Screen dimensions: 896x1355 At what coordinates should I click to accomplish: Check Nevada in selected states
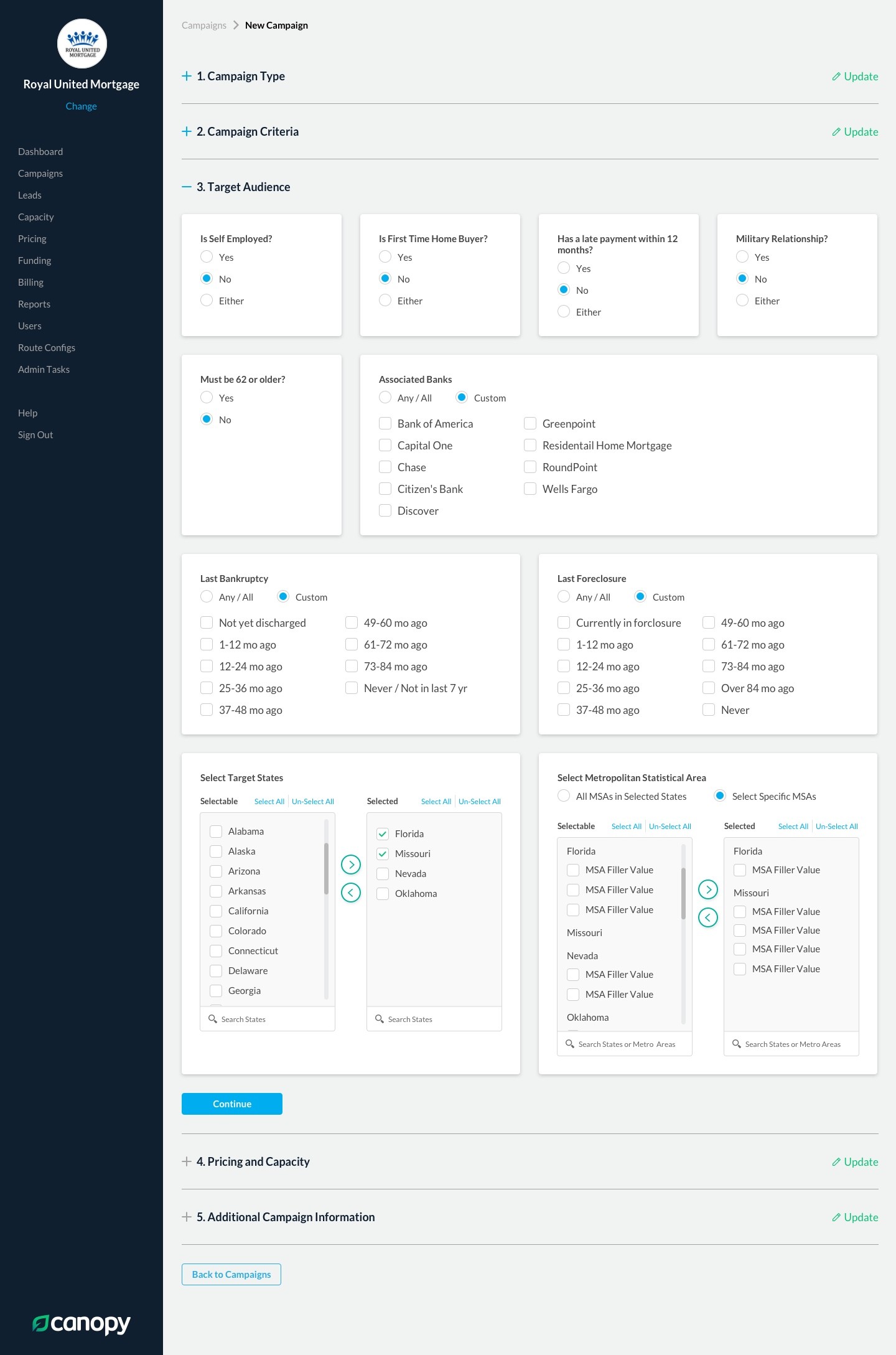[x=383, y=874]
